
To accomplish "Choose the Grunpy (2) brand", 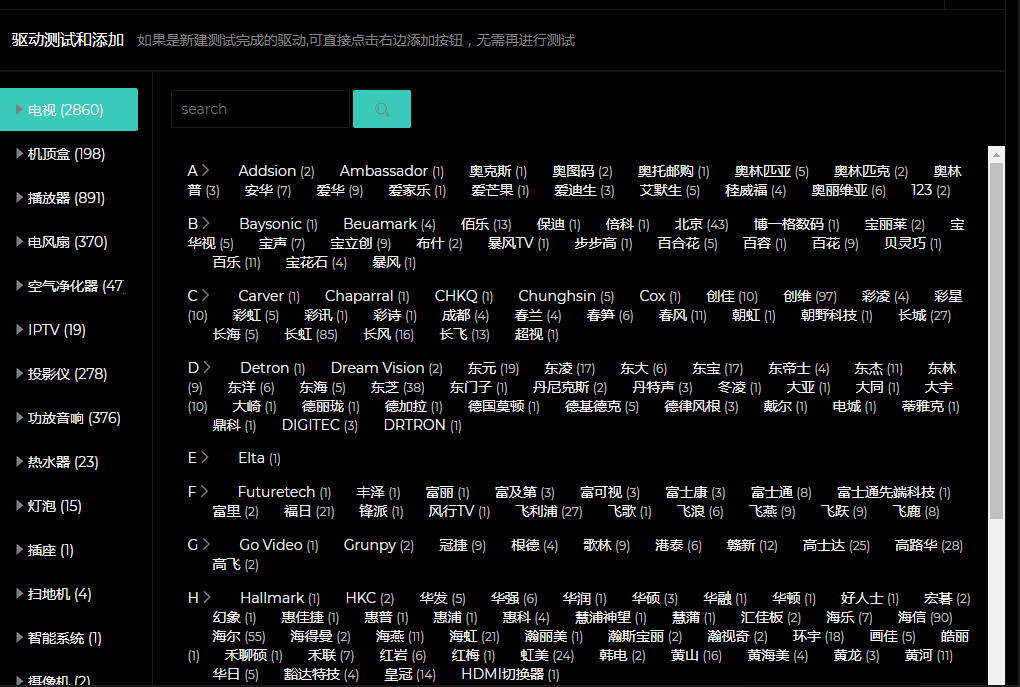I will click(x=379, y=545).
